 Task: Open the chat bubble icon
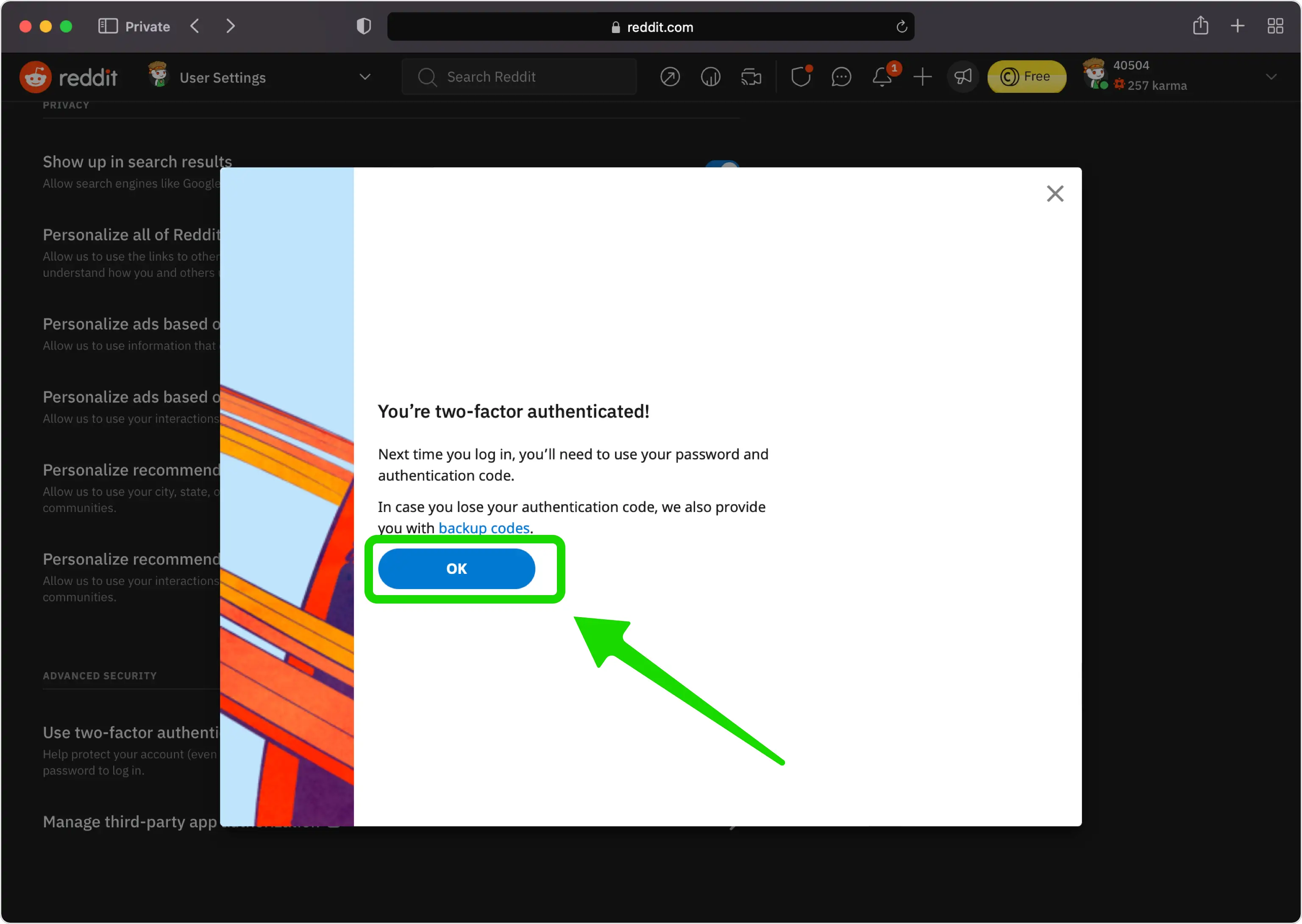click(841, 77)
